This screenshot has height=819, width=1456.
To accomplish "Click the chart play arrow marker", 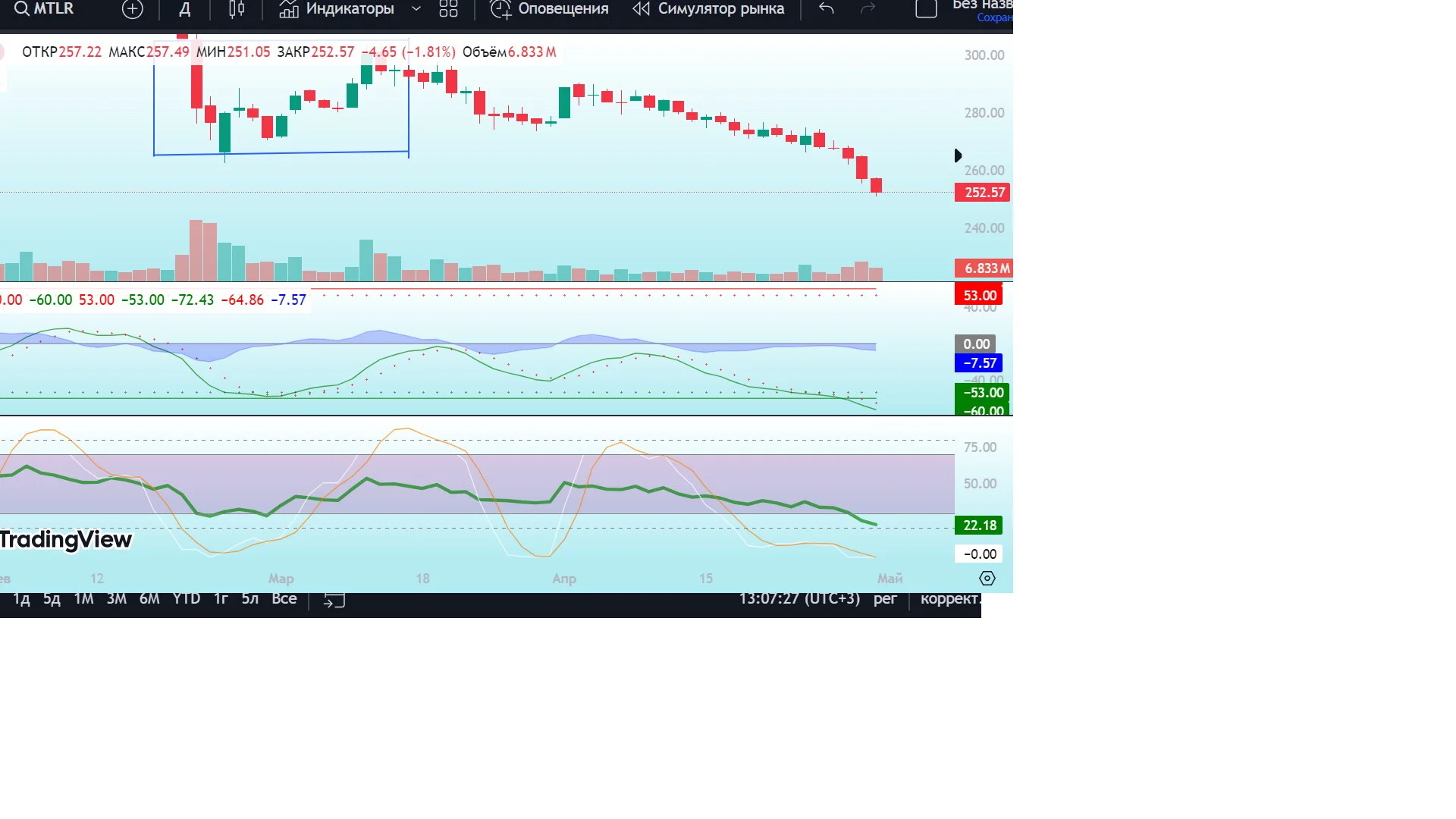I will coord(958,155).
